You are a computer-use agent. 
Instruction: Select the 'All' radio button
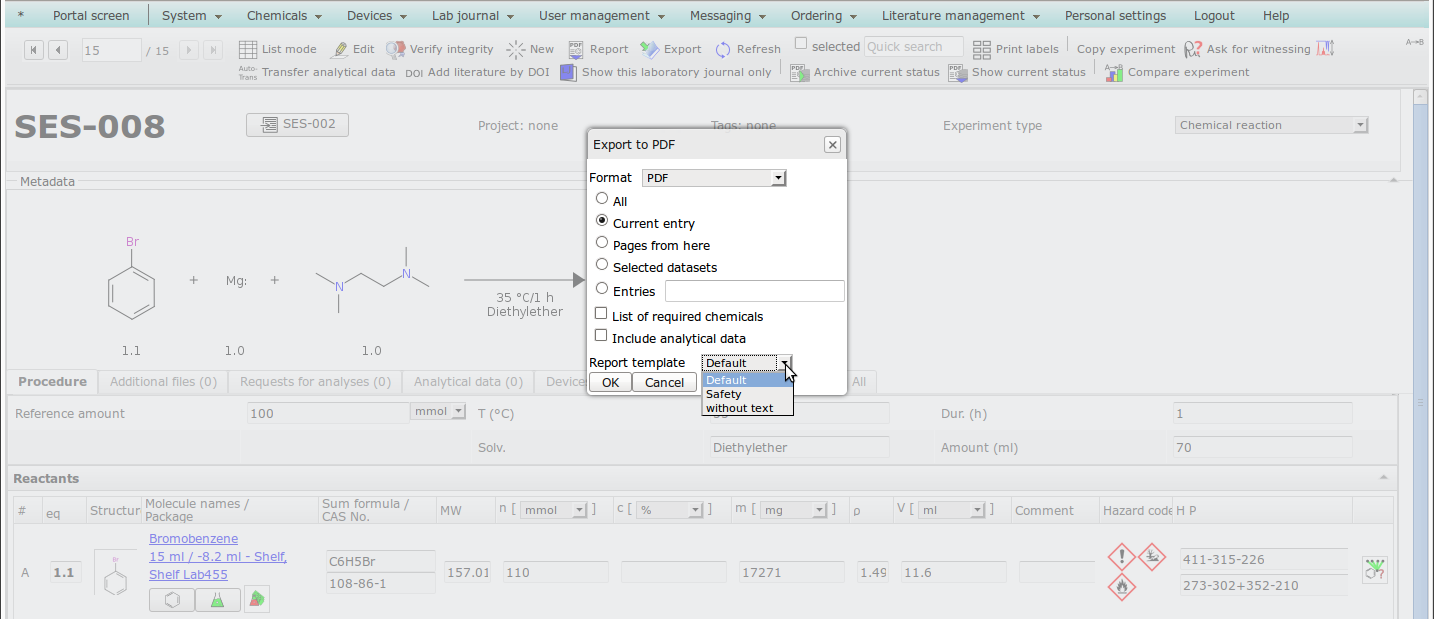602,199
